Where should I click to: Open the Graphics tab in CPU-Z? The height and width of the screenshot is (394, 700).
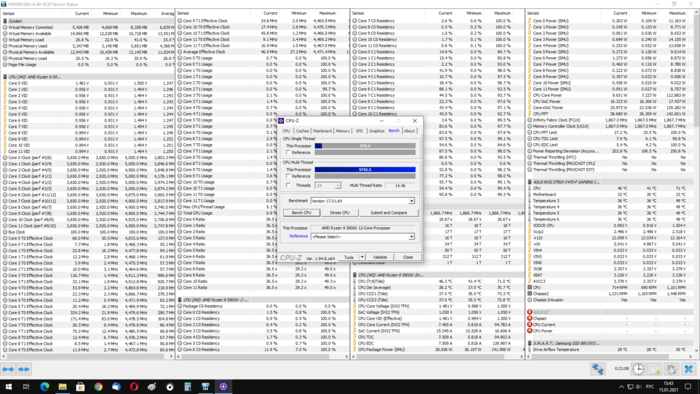tap(376, 131)
